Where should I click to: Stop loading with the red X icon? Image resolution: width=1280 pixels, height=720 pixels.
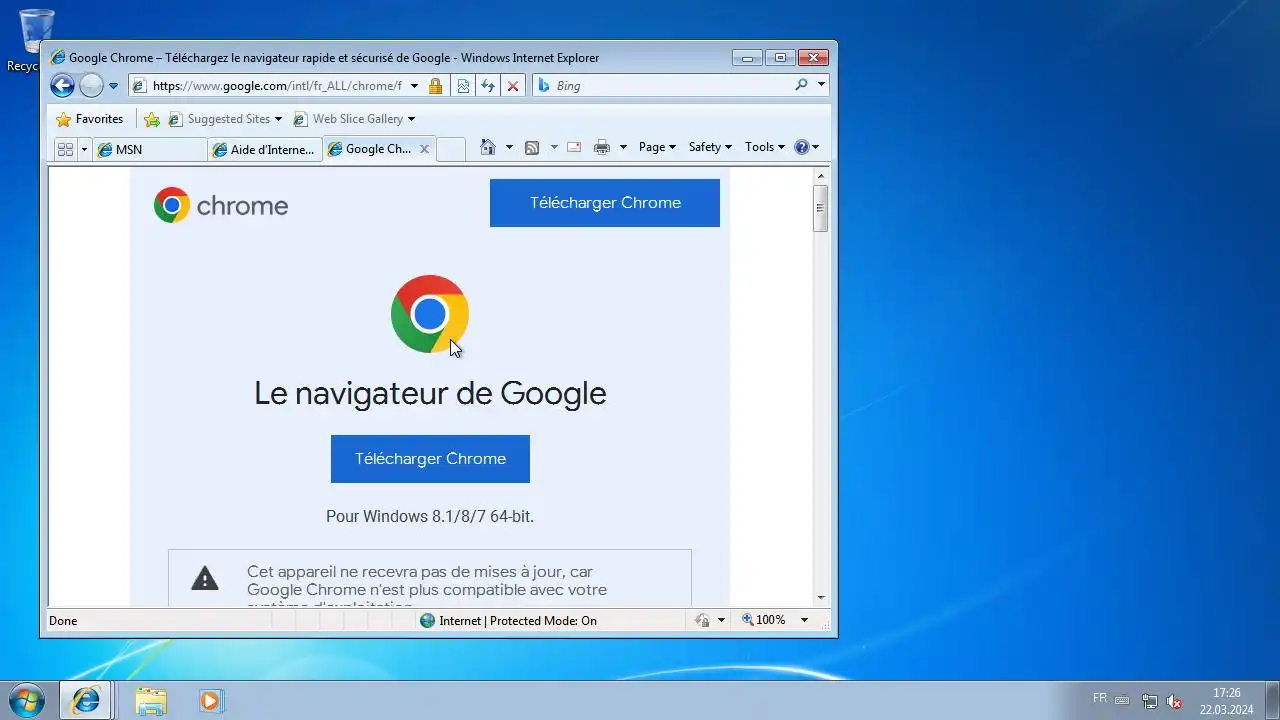pos(513,86)
